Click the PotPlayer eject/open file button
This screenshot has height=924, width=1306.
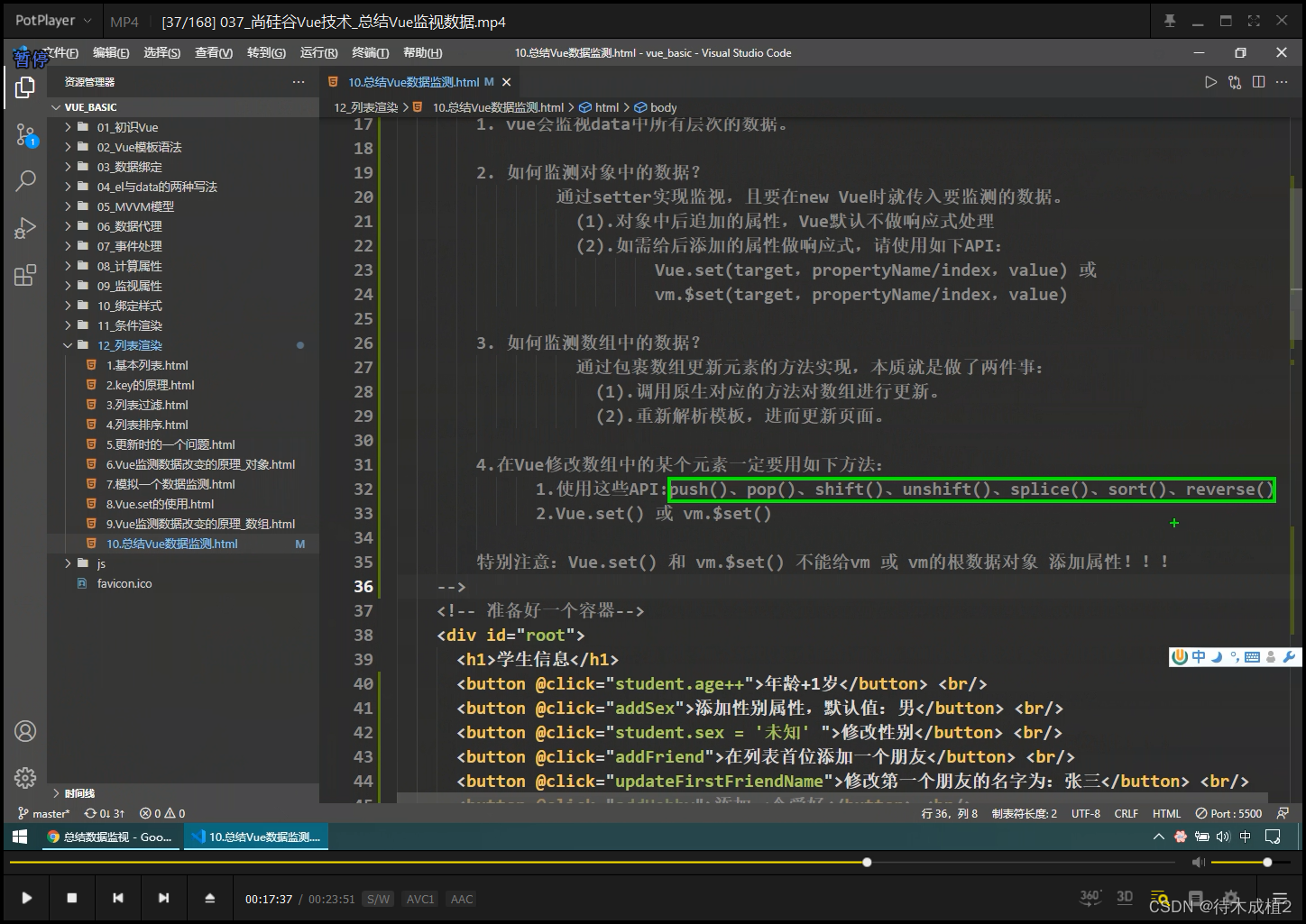[209, 898]
